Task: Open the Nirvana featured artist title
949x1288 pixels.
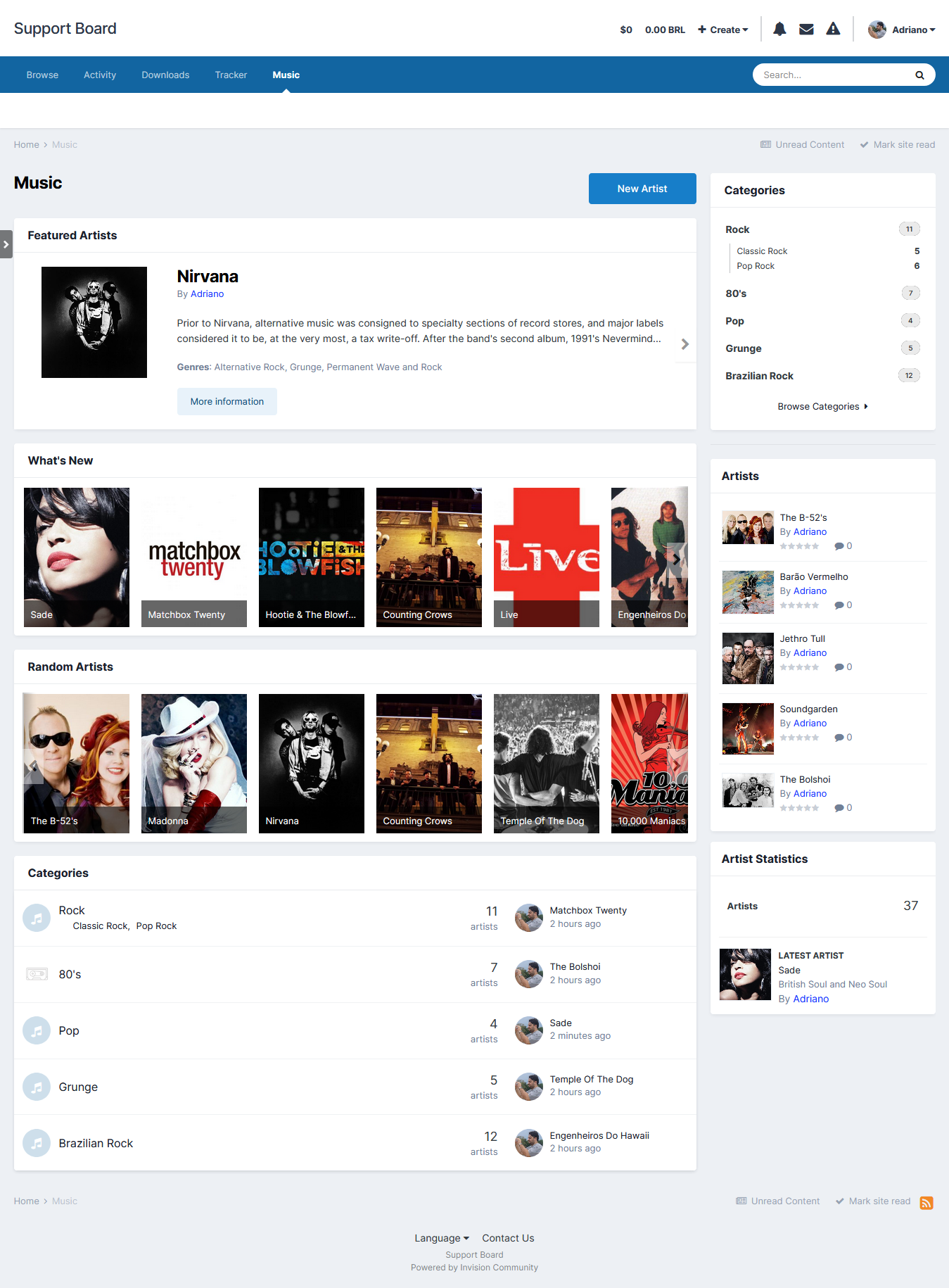Action: coord(208,276)
